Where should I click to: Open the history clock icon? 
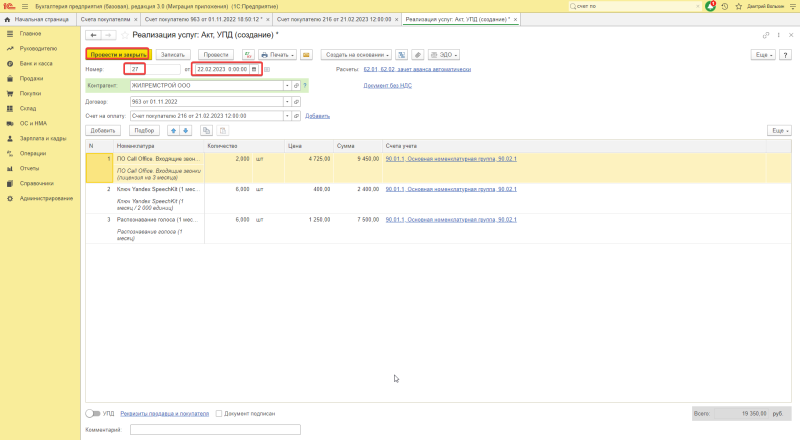coord(724,6)
